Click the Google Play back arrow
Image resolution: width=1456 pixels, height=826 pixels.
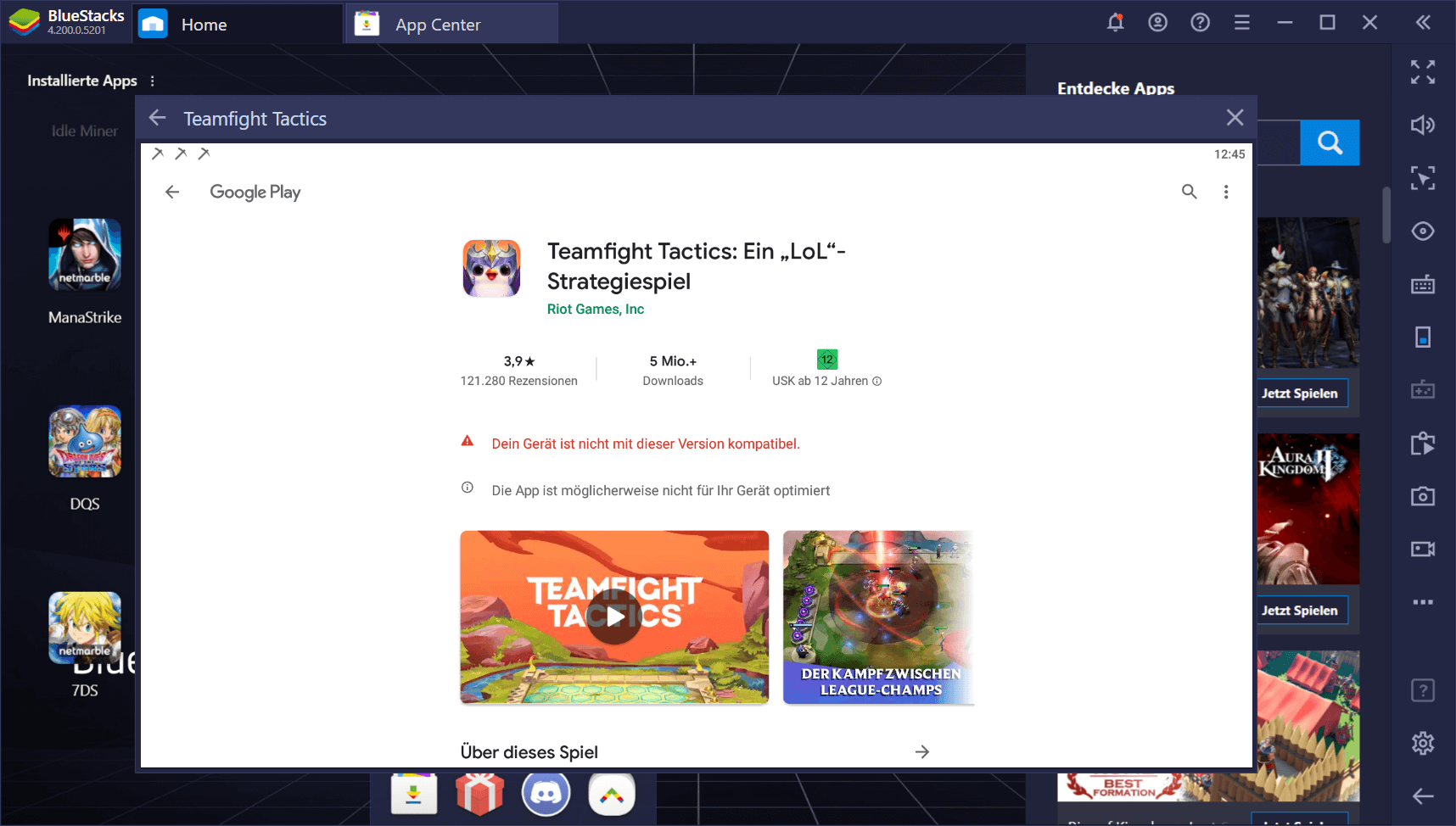coord(172,192)
